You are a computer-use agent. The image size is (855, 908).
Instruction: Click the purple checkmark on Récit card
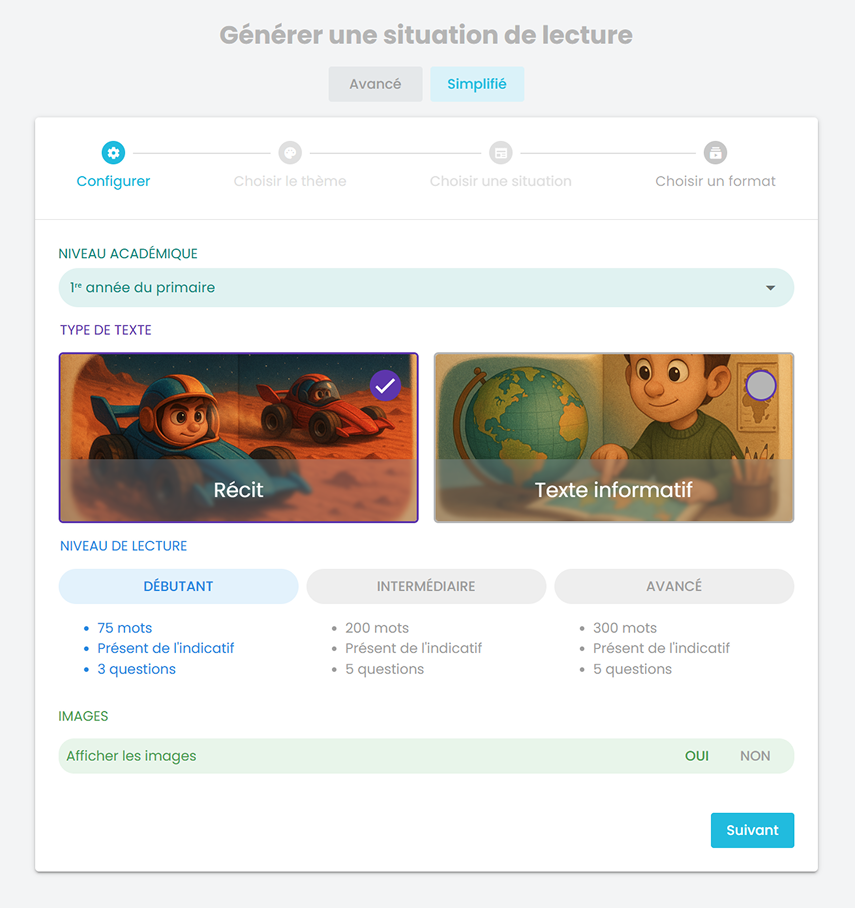click(x=385, y=386)
